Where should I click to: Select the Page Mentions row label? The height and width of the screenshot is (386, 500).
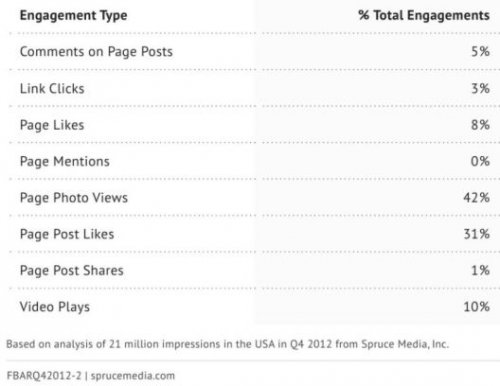(65, 162)
